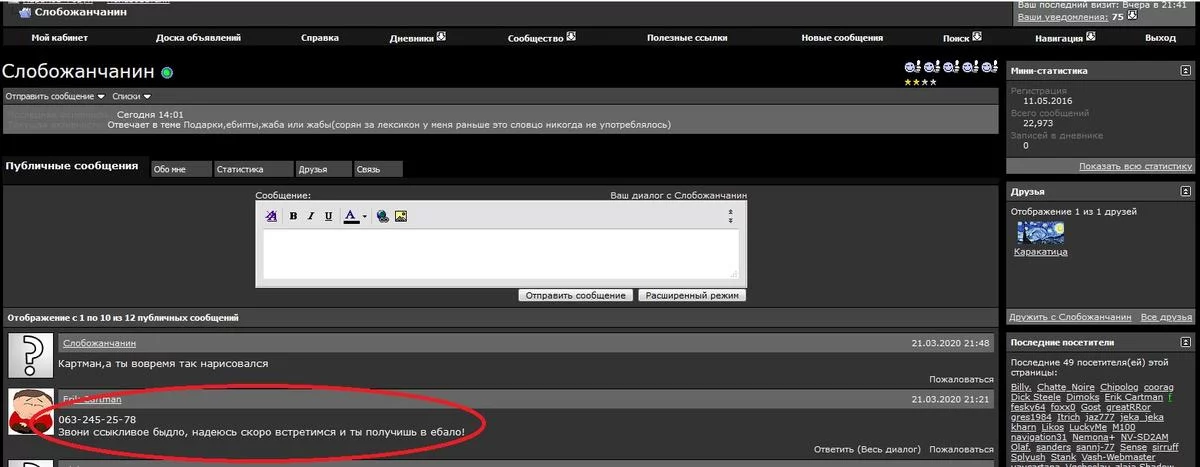Select Публичные сообщения tab
This screenshot has width=1200, height=467.
click(x=72, y=166)
